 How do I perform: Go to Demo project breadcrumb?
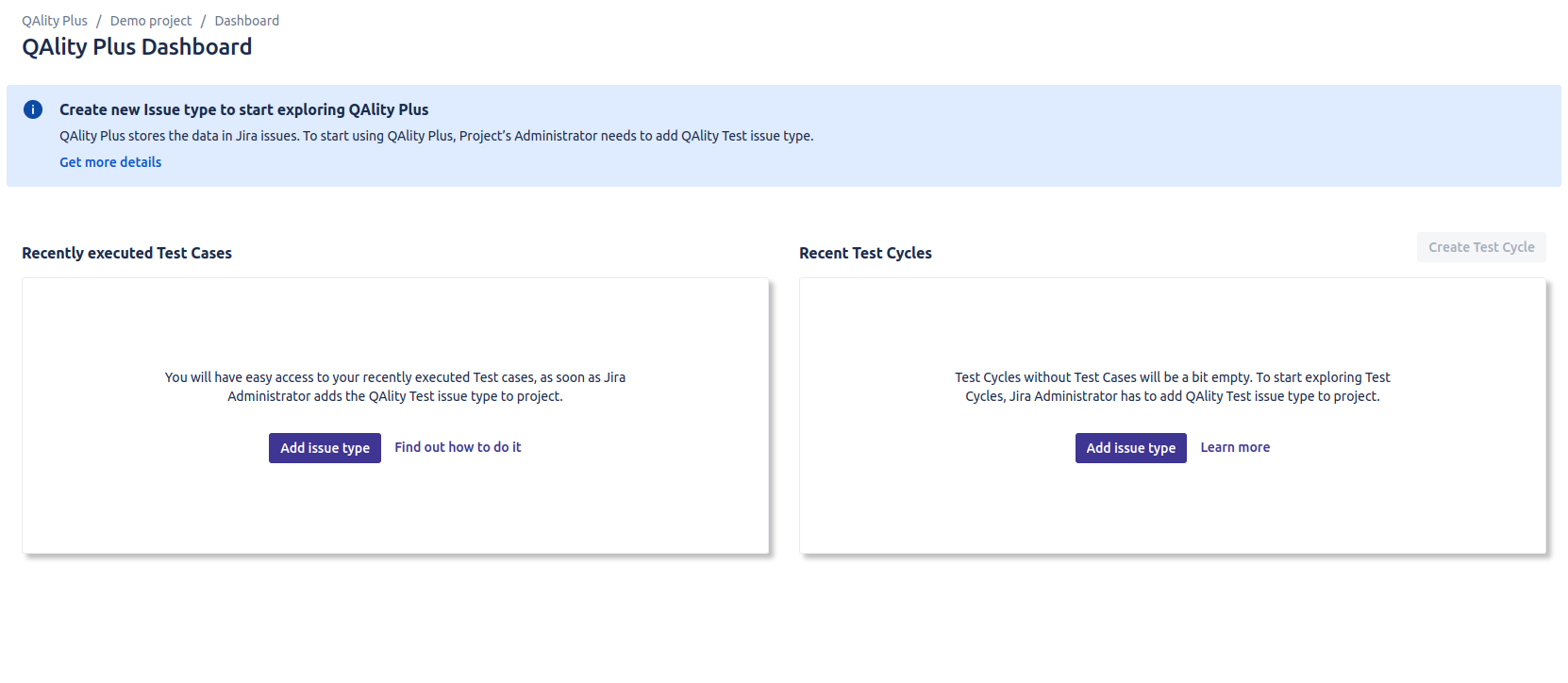click(x=151, y=21)
